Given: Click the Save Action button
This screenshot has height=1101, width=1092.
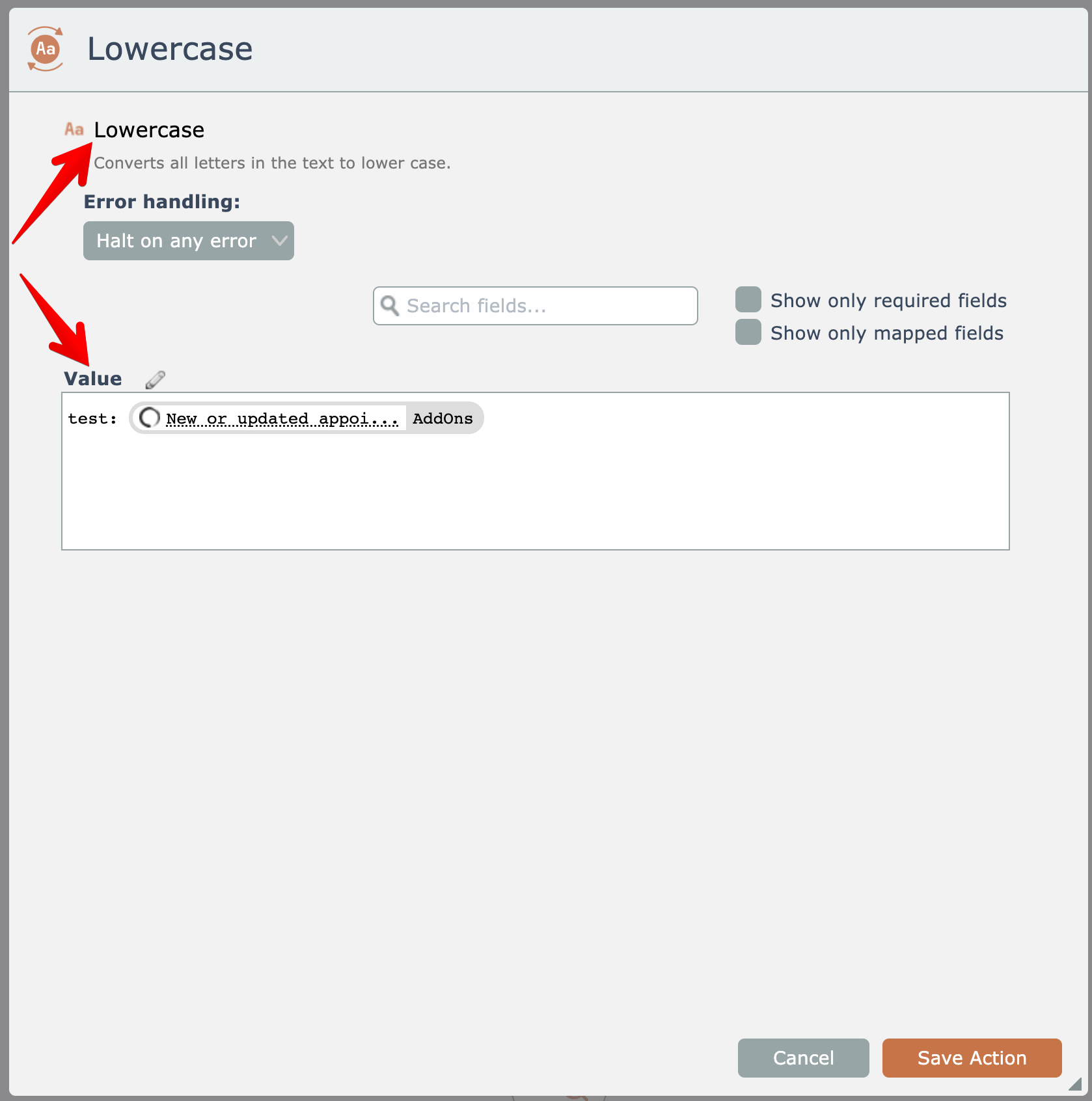Looking at the screenshot, I should (x=972, y=1058).
